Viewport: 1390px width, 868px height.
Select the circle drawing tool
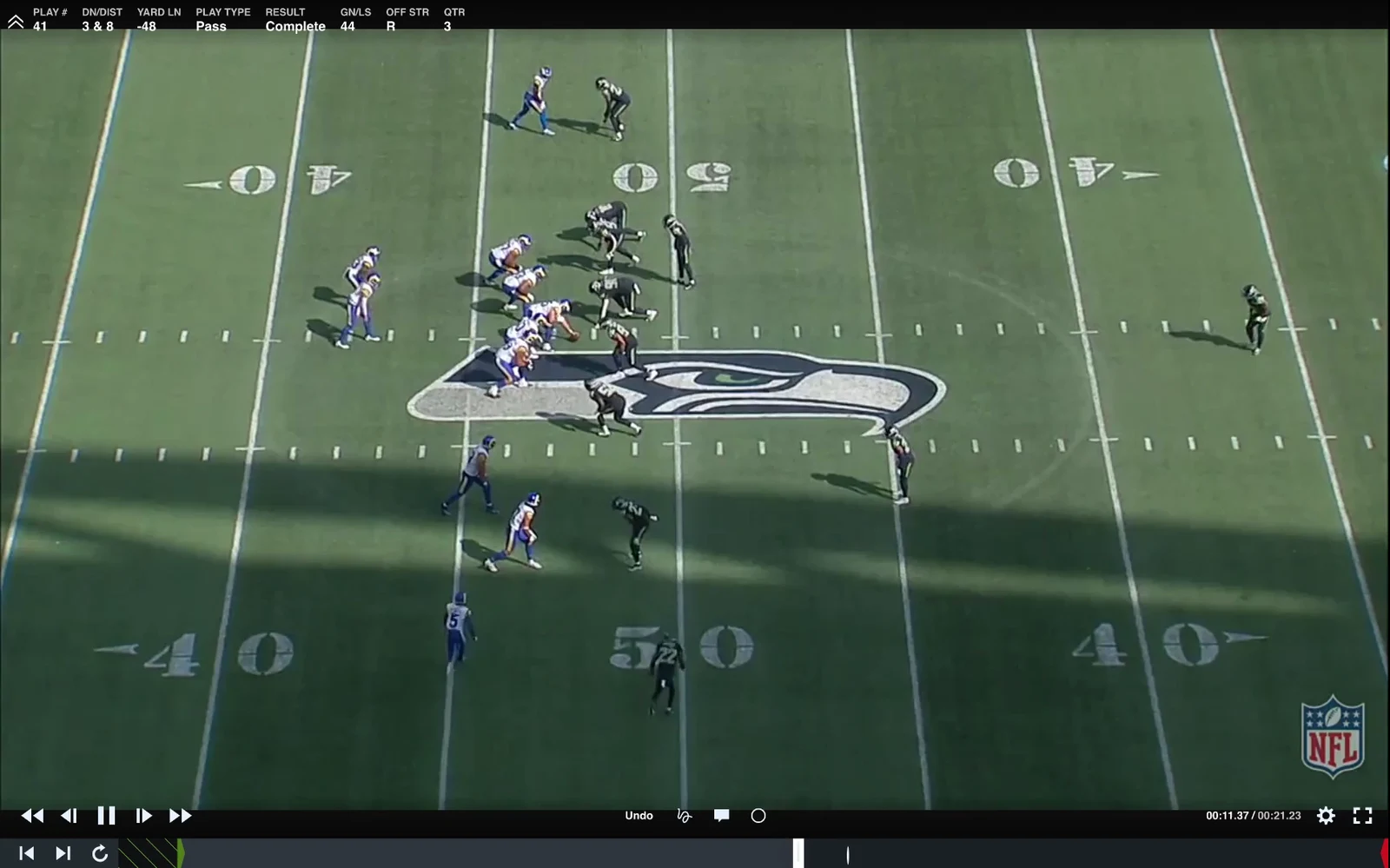tap(758, 816)
